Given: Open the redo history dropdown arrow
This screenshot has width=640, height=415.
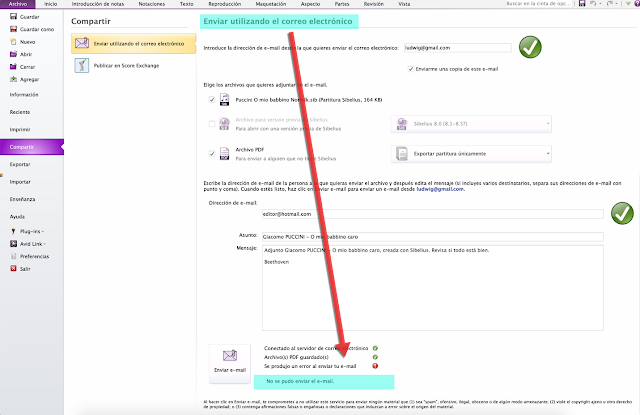Looking at the screenshot, I should click(617, 4).
